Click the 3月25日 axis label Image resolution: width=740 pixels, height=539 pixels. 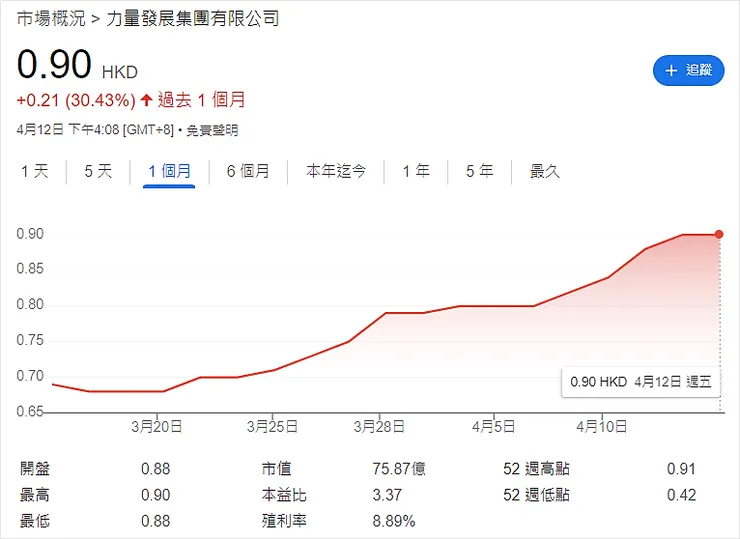272,427
